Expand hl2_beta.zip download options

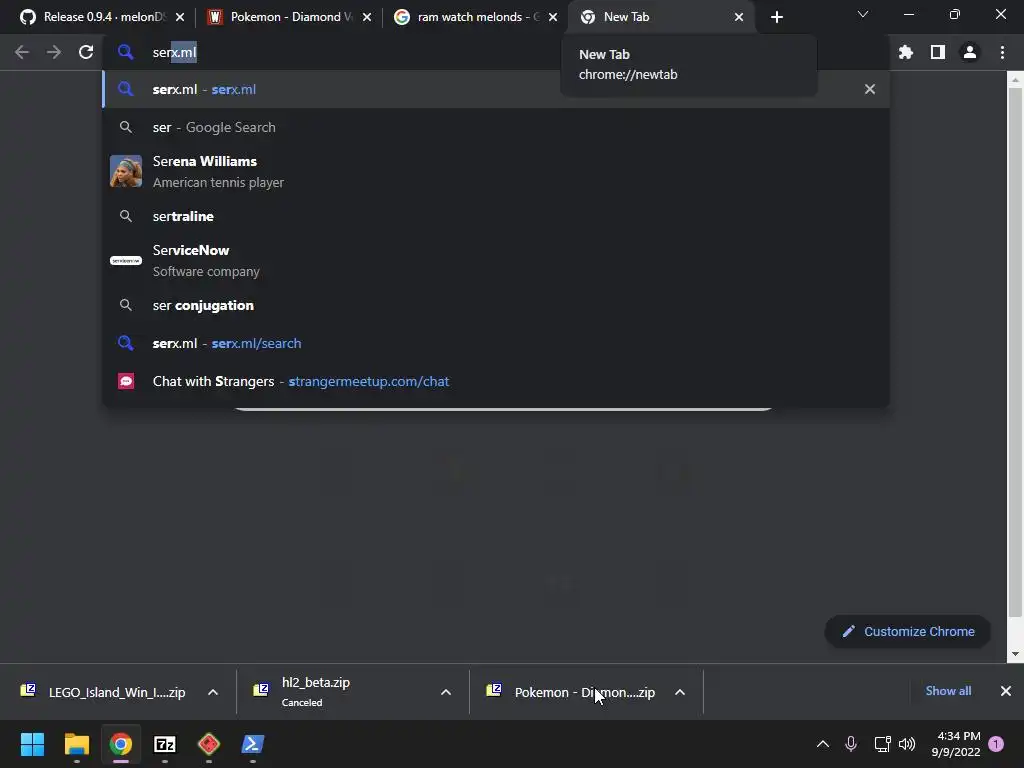[x=445, y=692]
